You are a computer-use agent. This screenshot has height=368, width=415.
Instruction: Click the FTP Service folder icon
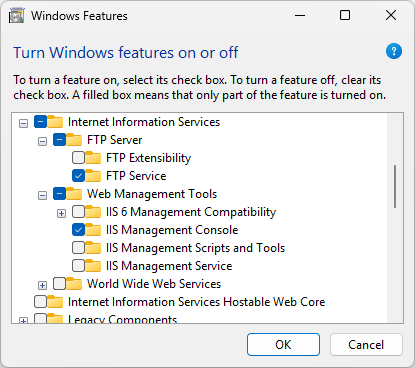tap(93, 176)
